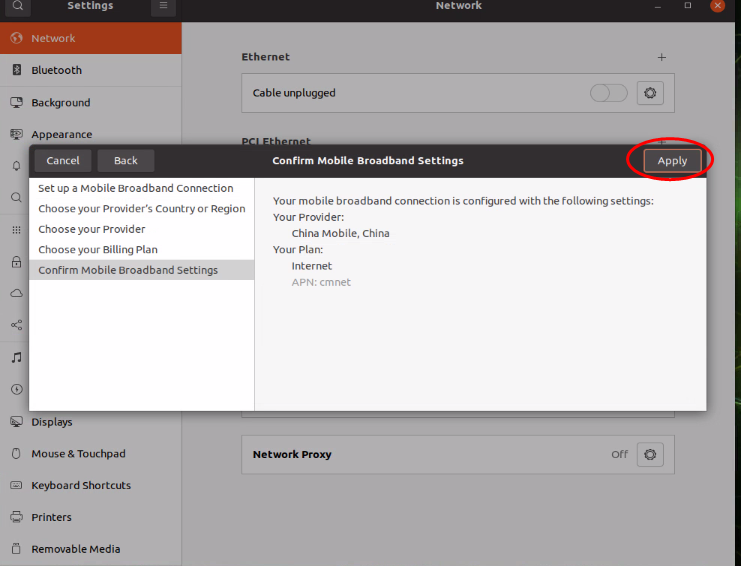Open the Network Proxy gear settings

tap(650, 455)
